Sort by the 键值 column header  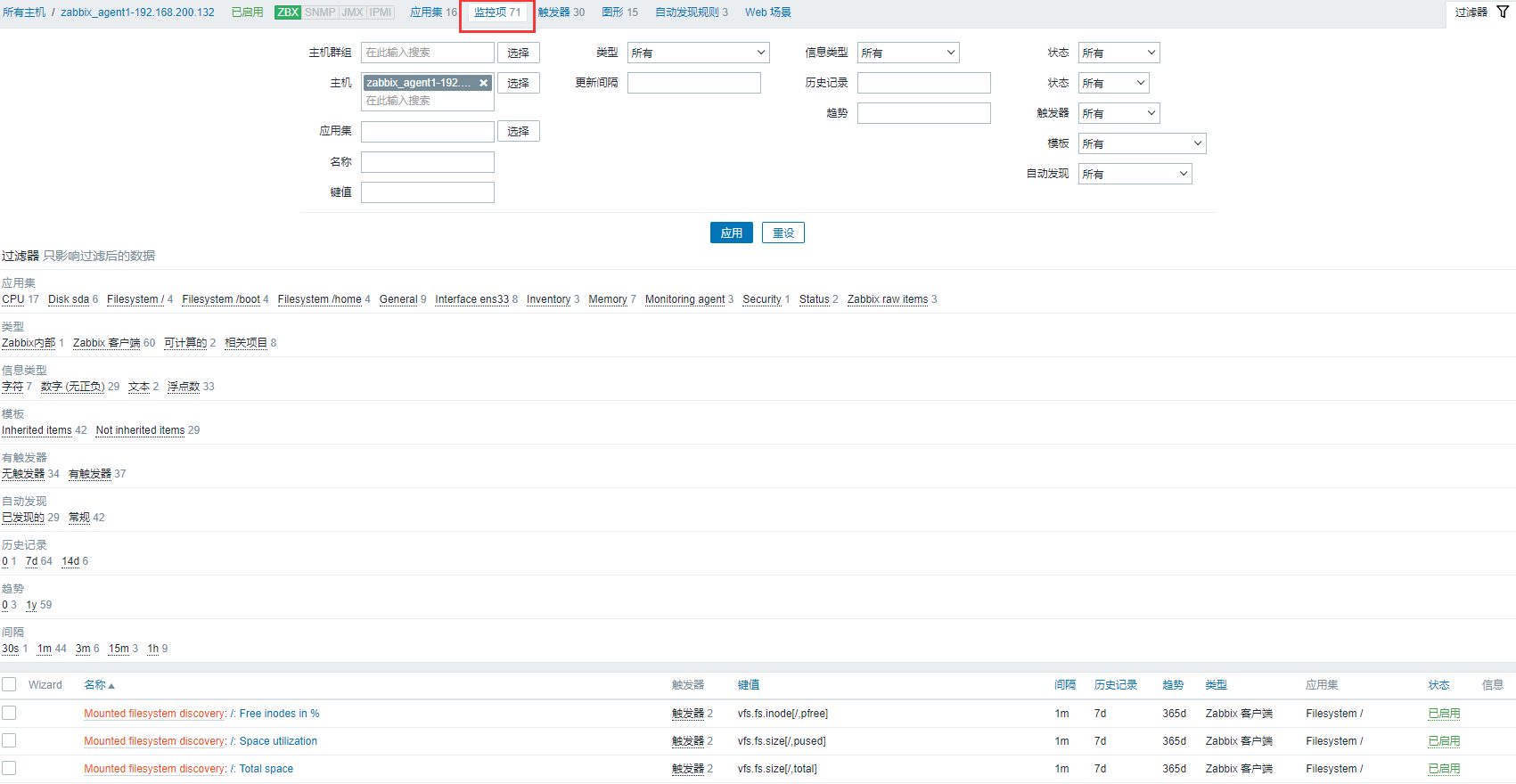749,685
